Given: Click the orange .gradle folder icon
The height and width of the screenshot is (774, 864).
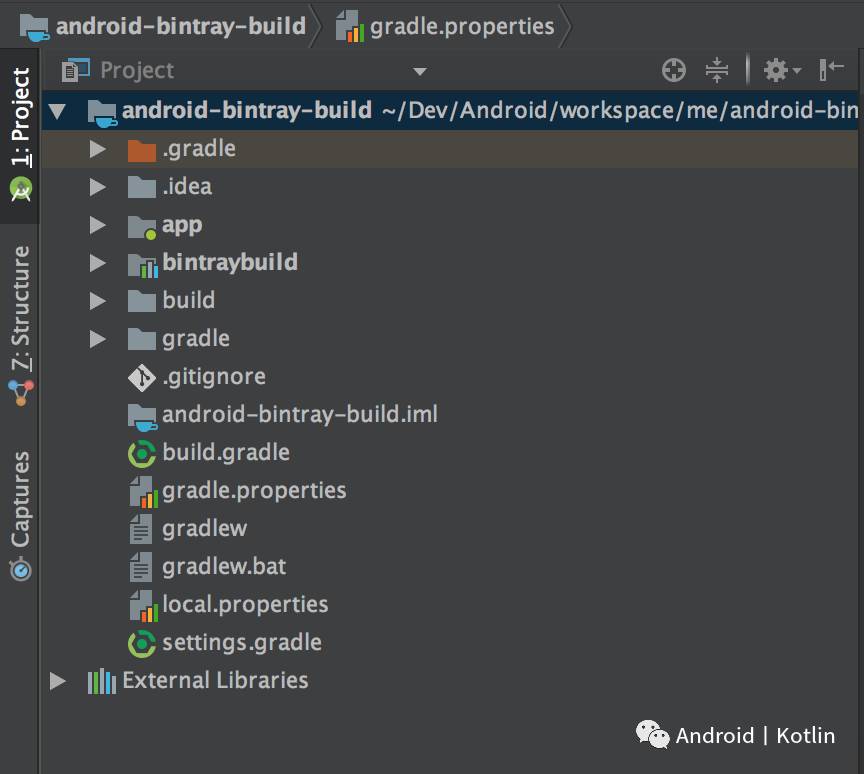Looking at the screenshot, I should click(142, 150).
